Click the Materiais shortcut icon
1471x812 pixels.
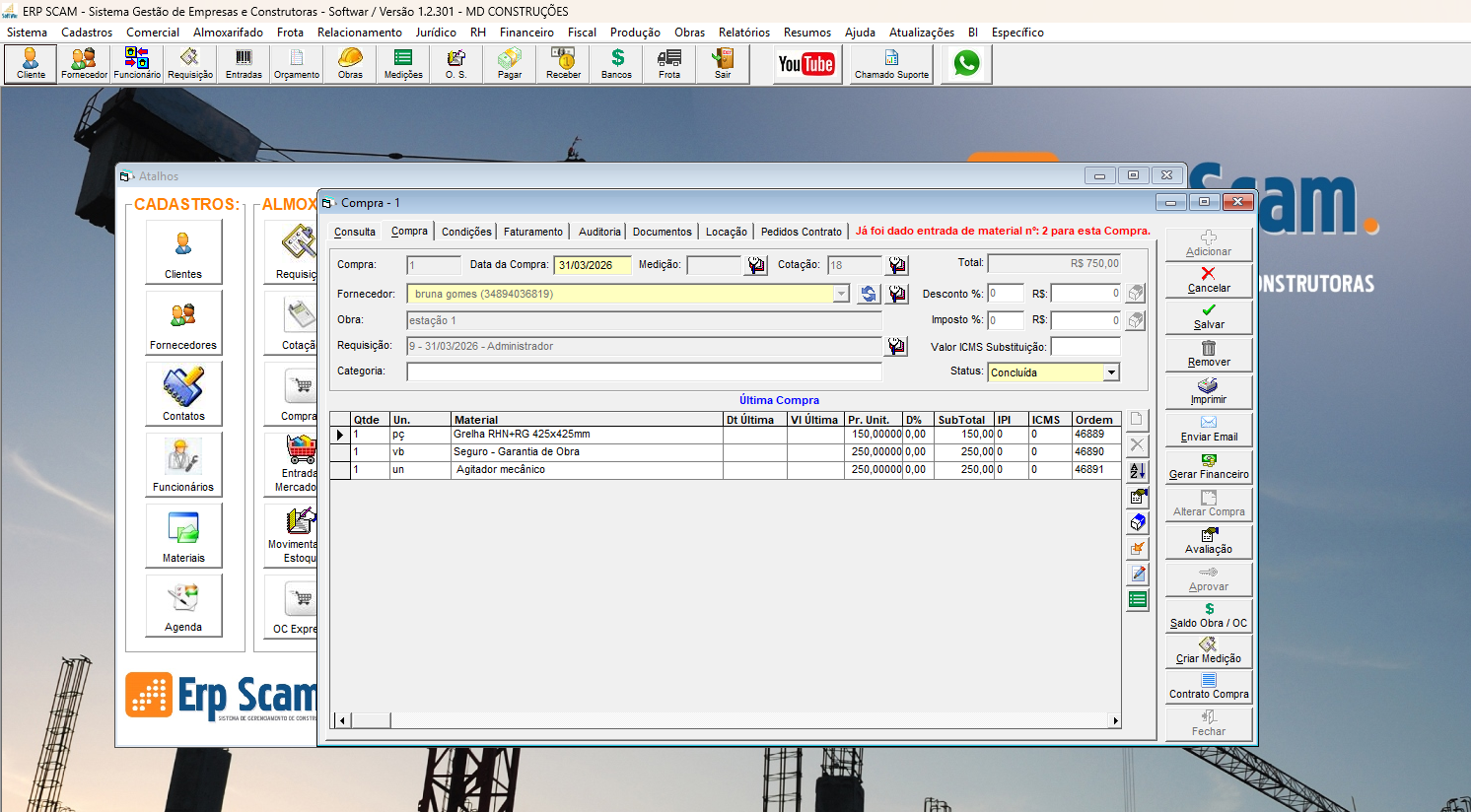coord(183,535)
